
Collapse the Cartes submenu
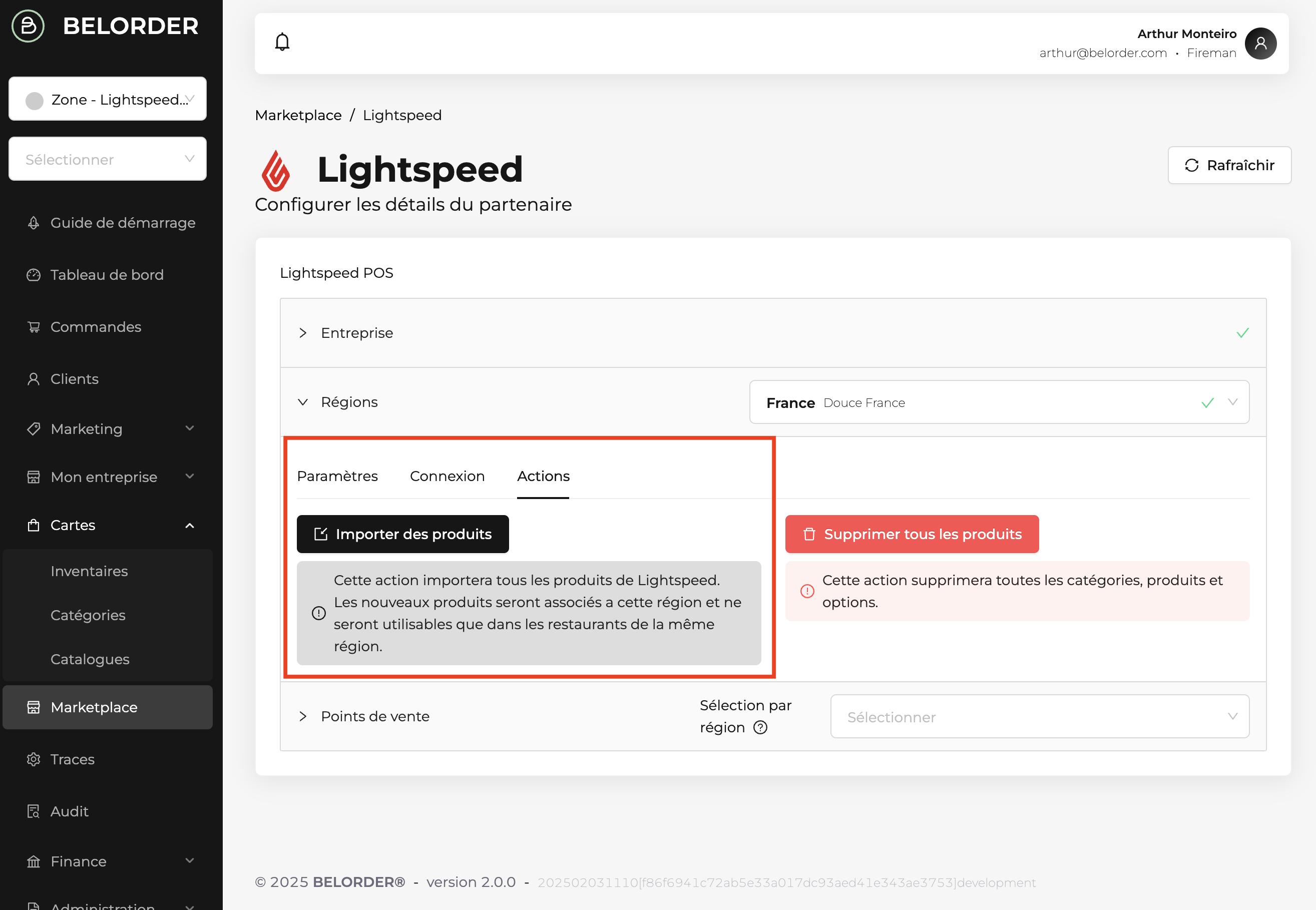(x=190, y=525)
